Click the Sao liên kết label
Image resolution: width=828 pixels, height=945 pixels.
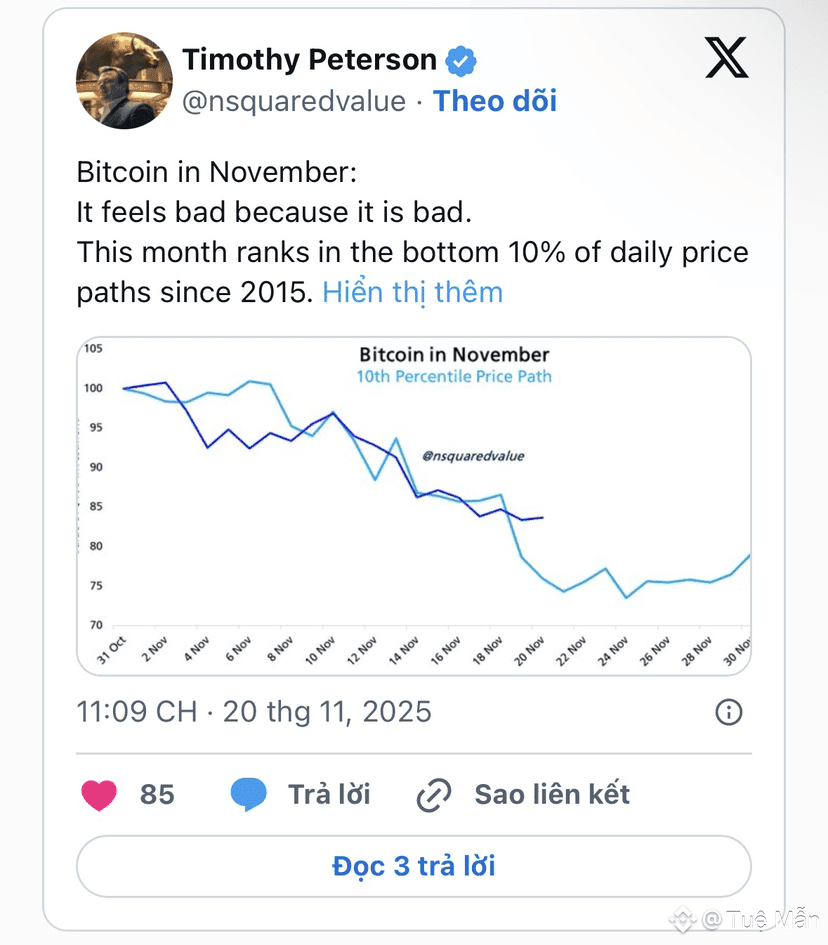(x=552, y=795)
